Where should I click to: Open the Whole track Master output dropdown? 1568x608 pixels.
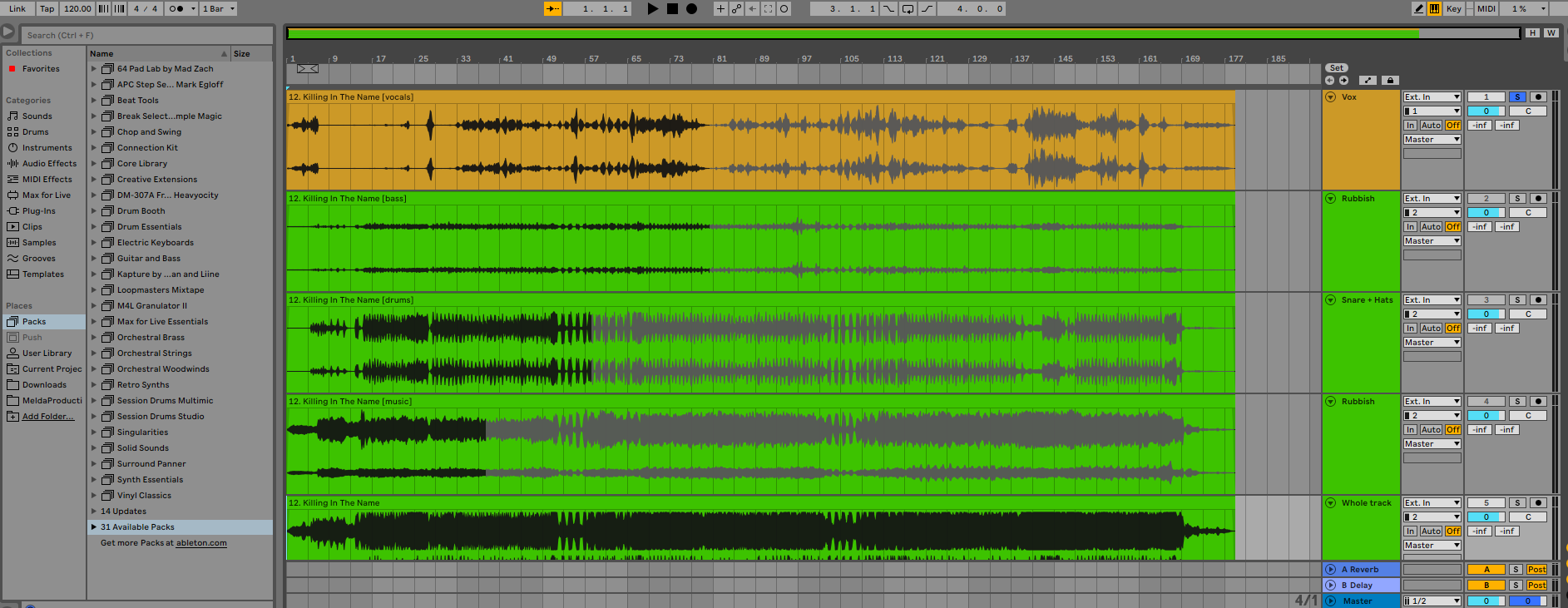(x=1432, y=546)
